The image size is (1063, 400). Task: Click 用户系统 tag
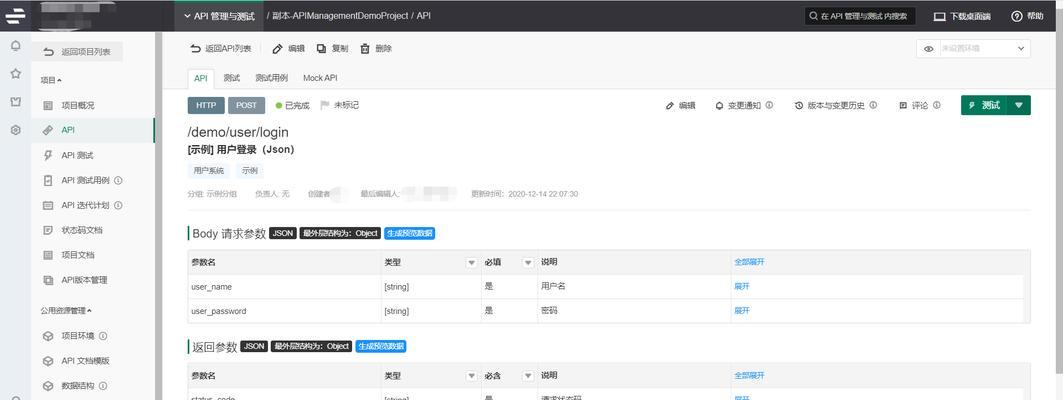point(209,171)
